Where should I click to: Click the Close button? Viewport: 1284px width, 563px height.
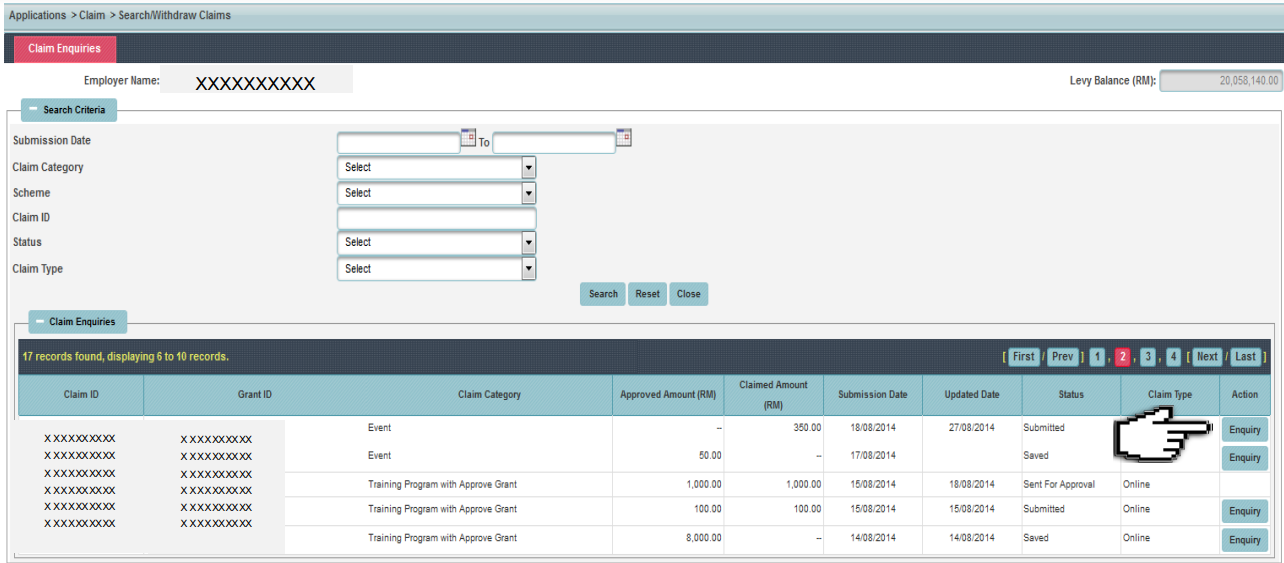(689, 294)
